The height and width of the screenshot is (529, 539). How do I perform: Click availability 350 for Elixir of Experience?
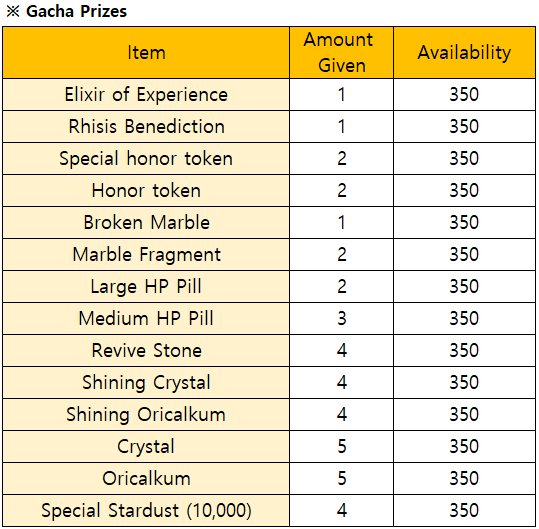(x=464, y=95)
